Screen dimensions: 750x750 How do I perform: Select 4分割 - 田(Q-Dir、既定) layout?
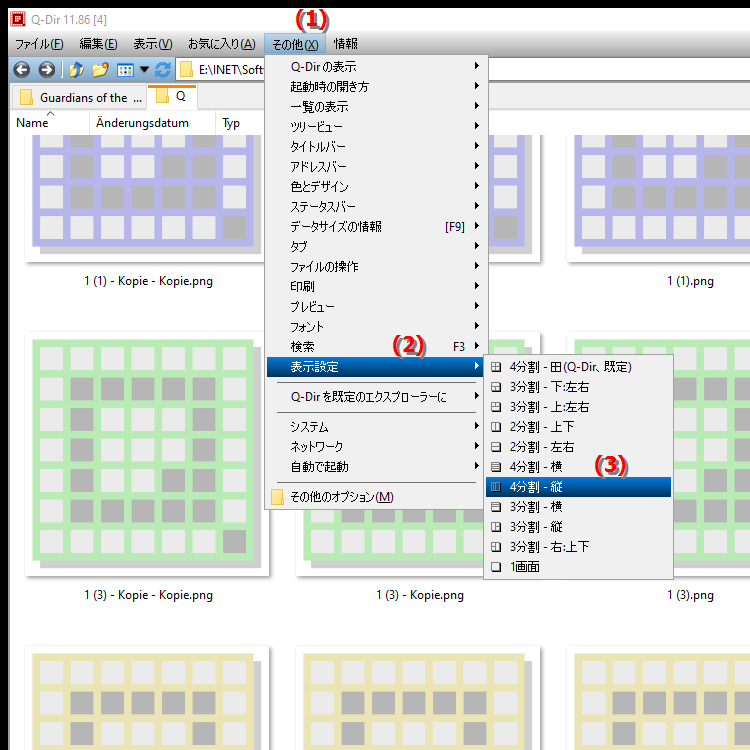[578, 367]
